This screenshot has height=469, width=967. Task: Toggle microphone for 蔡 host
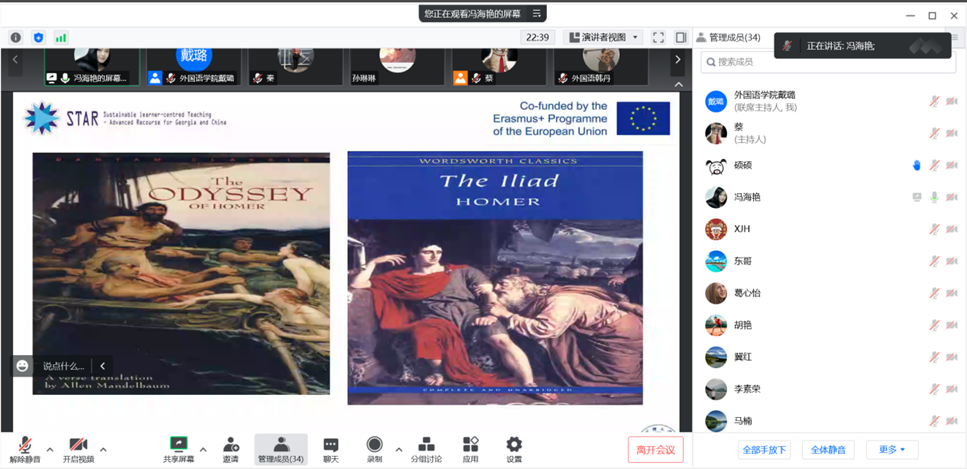click(934, 133)
